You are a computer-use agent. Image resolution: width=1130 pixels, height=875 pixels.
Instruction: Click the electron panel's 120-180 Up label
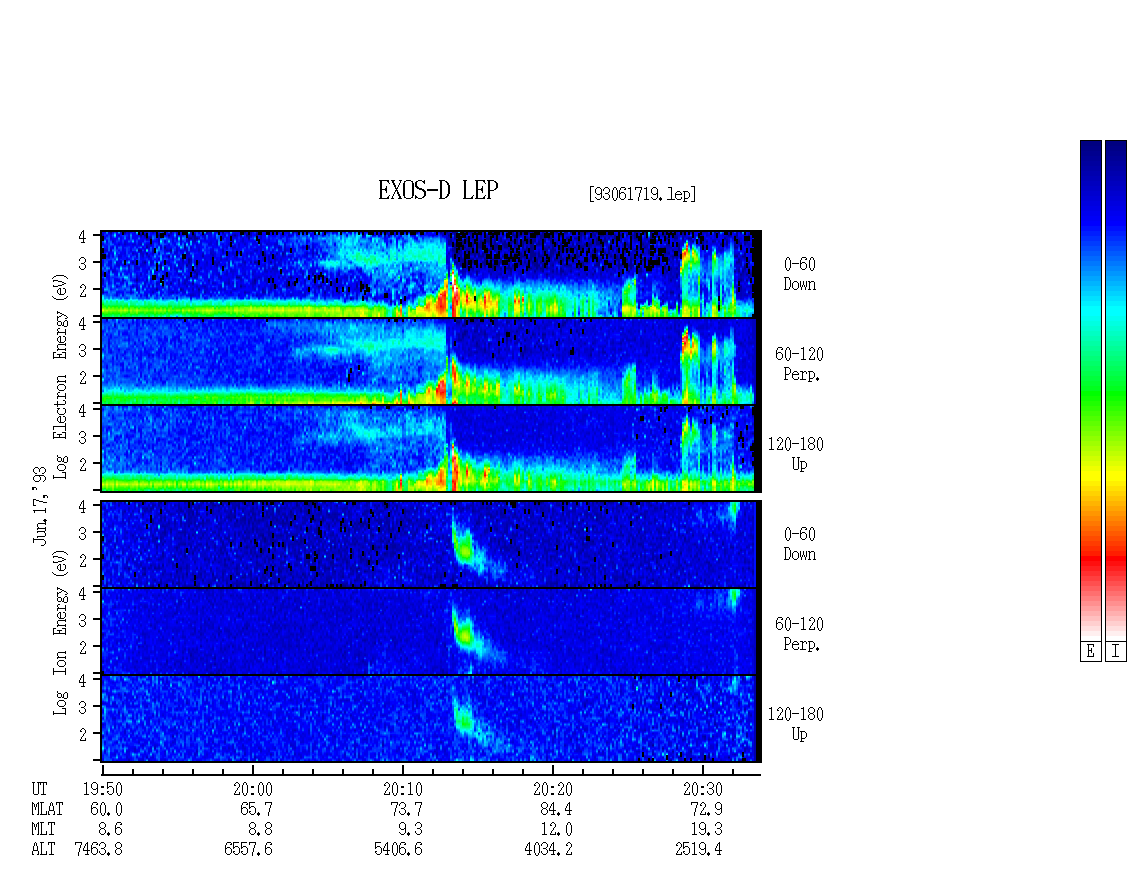(x=796, y=454)
